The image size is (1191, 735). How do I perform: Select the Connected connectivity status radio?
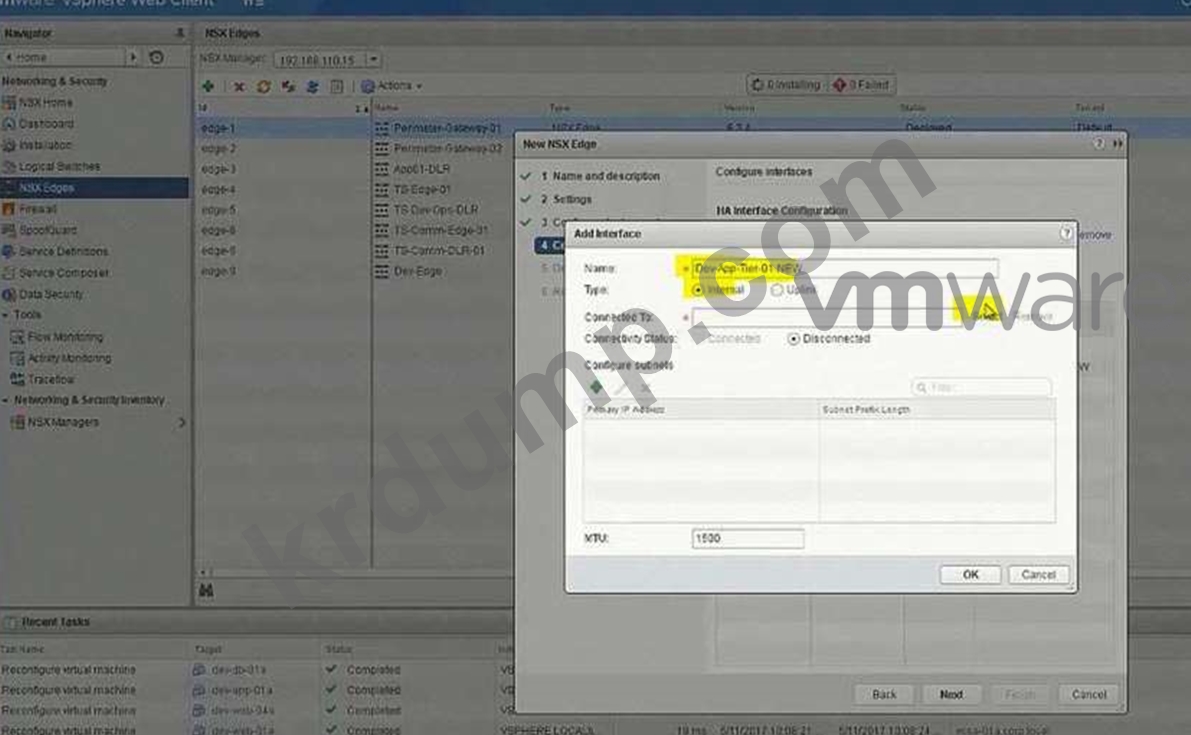point(700,339)
